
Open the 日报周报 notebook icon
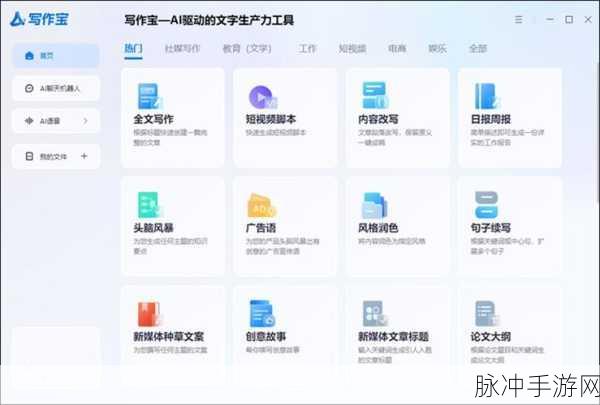click(x=487, y=96)
